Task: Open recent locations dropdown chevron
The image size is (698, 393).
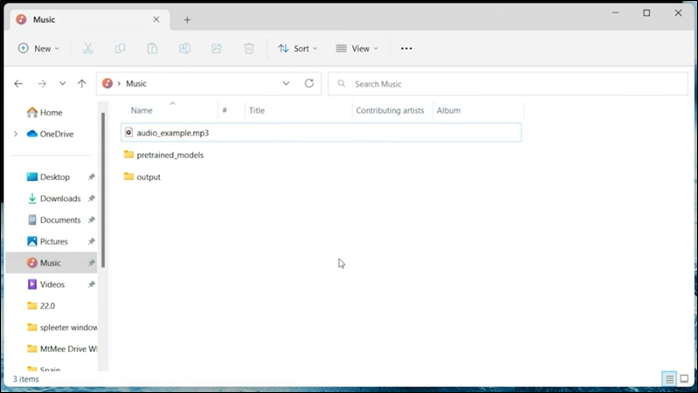Action: pyautogui.click(x=62, y=84)
